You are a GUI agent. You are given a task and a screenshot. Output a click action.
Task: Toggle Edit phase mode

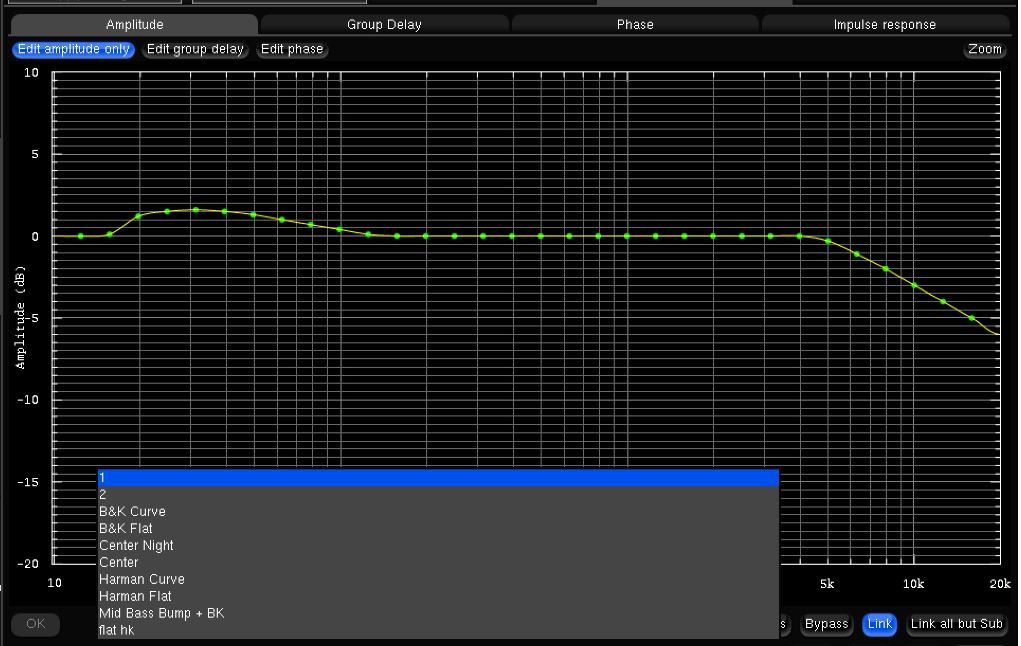coord(292,49)
